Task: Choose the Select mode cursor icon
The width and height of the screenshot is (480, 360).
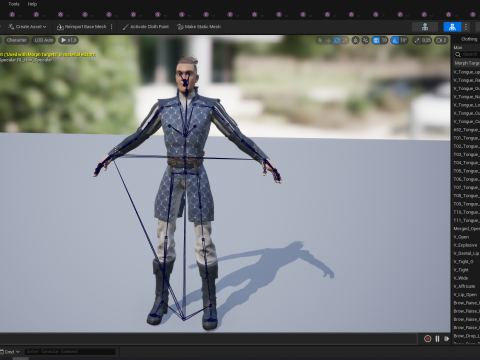Action: (320, 40)
